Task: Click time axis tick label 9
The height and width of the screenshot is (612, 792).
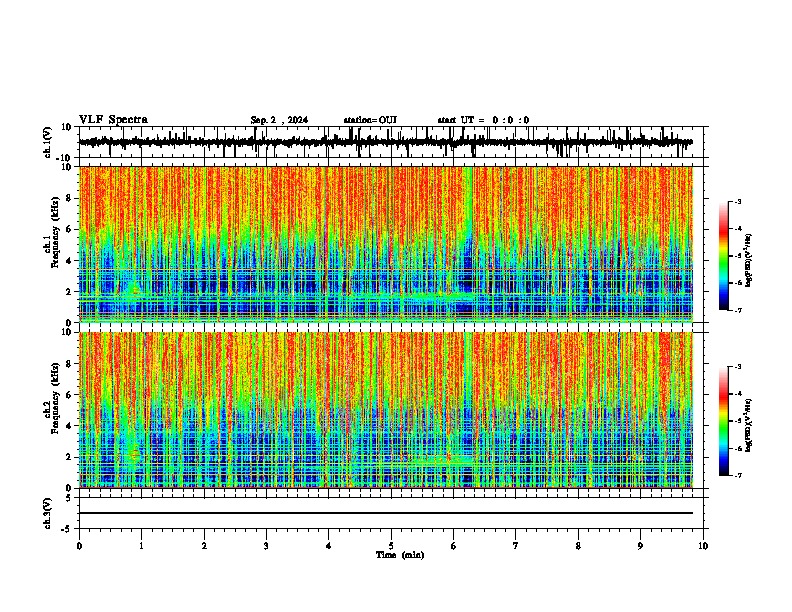Action: [x=640, y=546]
